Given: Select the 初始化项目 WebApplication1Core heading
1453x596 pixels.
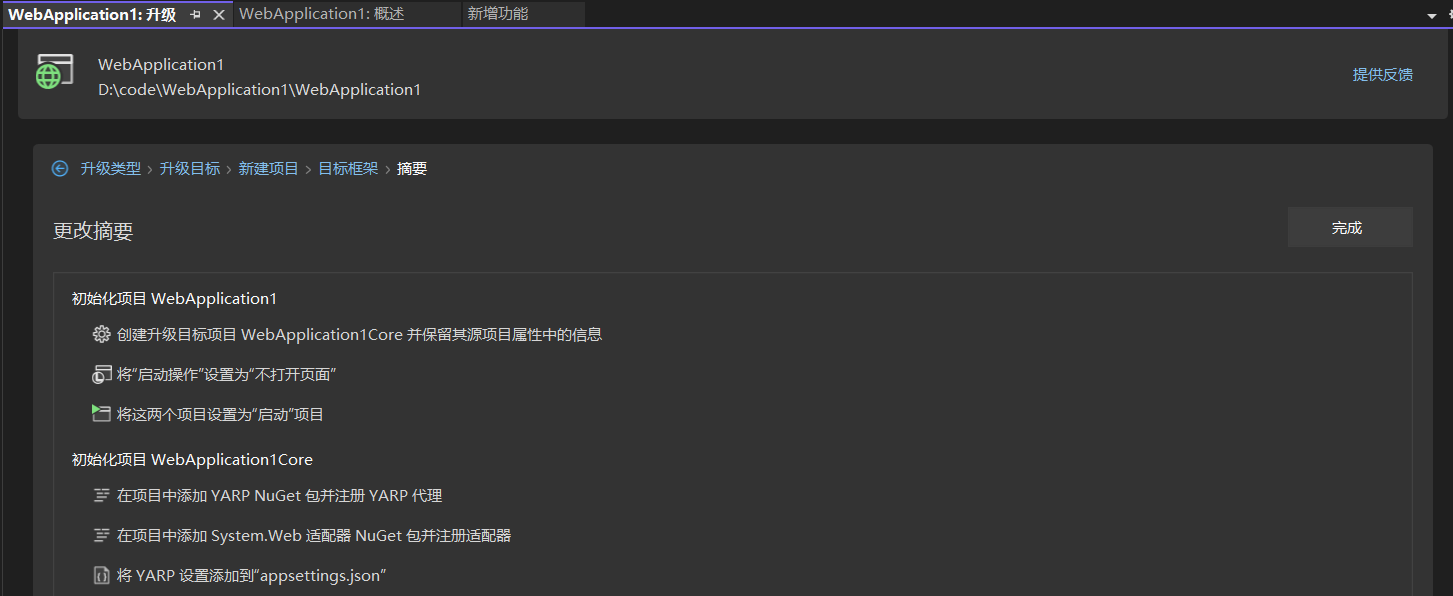Looking at the screenshot, I should click(x=192, y=460).
